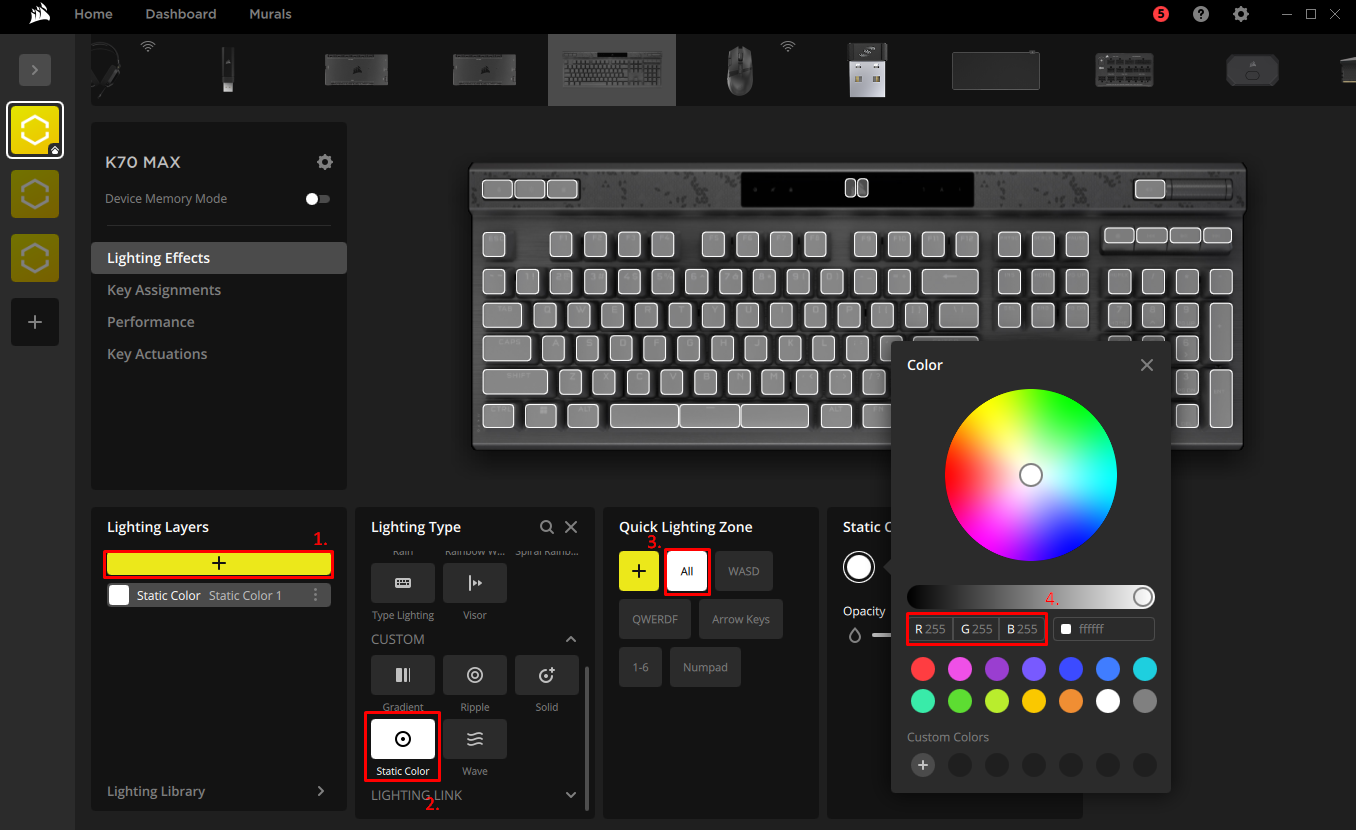This screenshot has width=1356, height=830.
Task: Select the Ripple custom lighting icon
Action: 474,675
